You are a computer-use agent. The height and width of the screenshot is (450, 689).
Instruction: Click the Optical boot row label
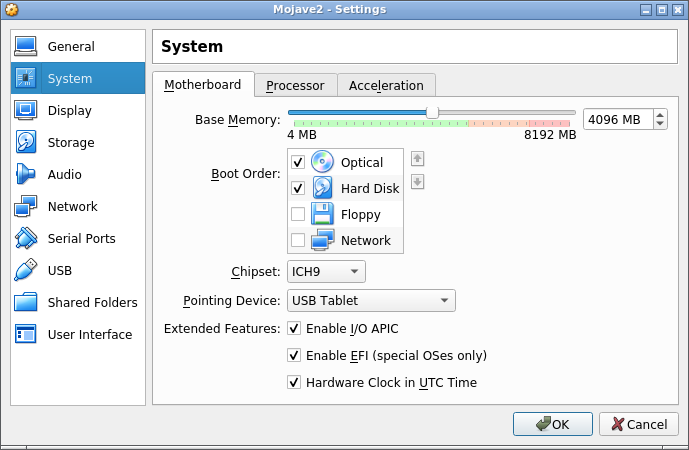[x=362, y=163]
